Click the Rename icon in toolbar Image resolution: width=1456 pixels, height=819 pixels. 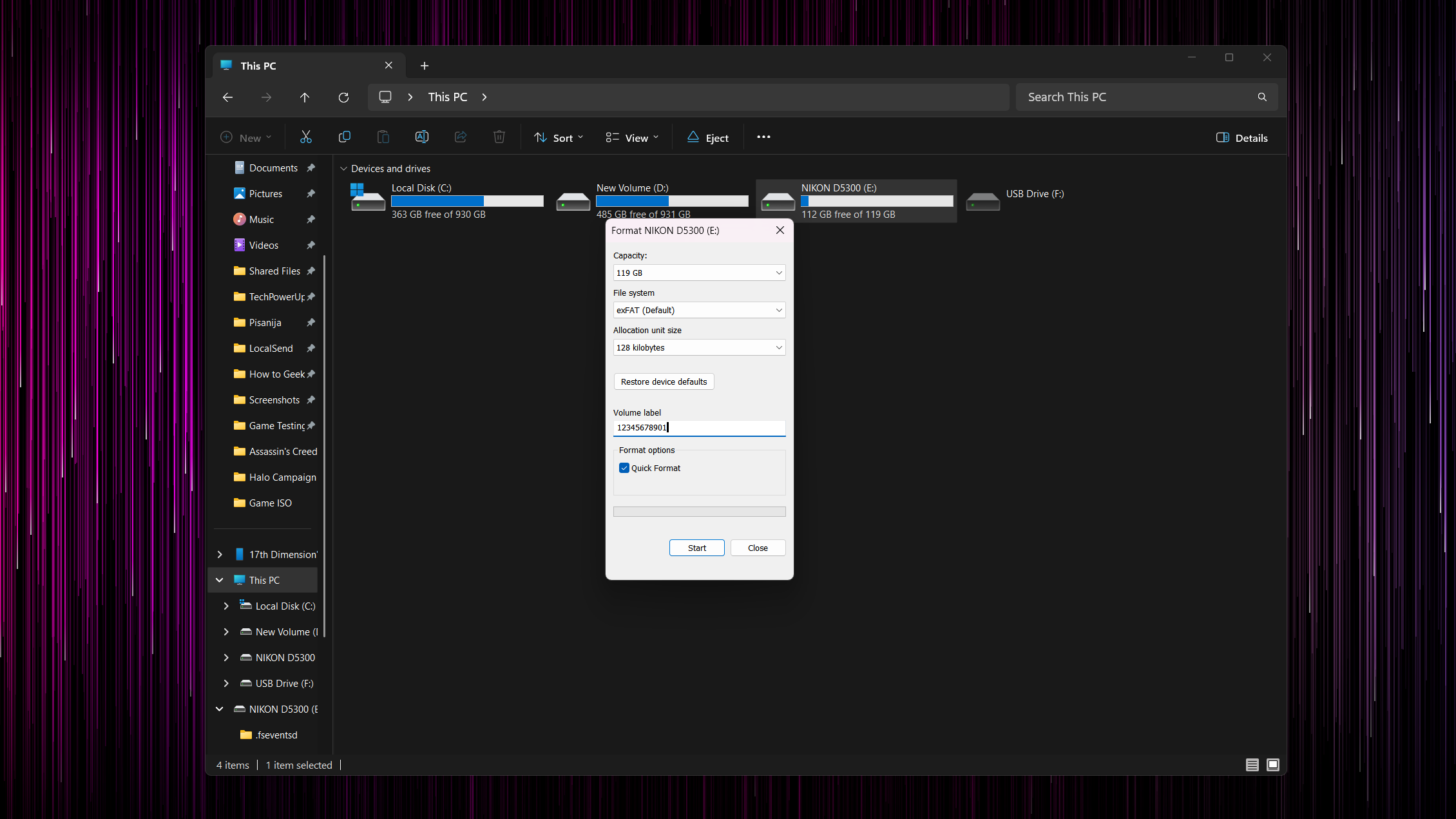[422, 137]
